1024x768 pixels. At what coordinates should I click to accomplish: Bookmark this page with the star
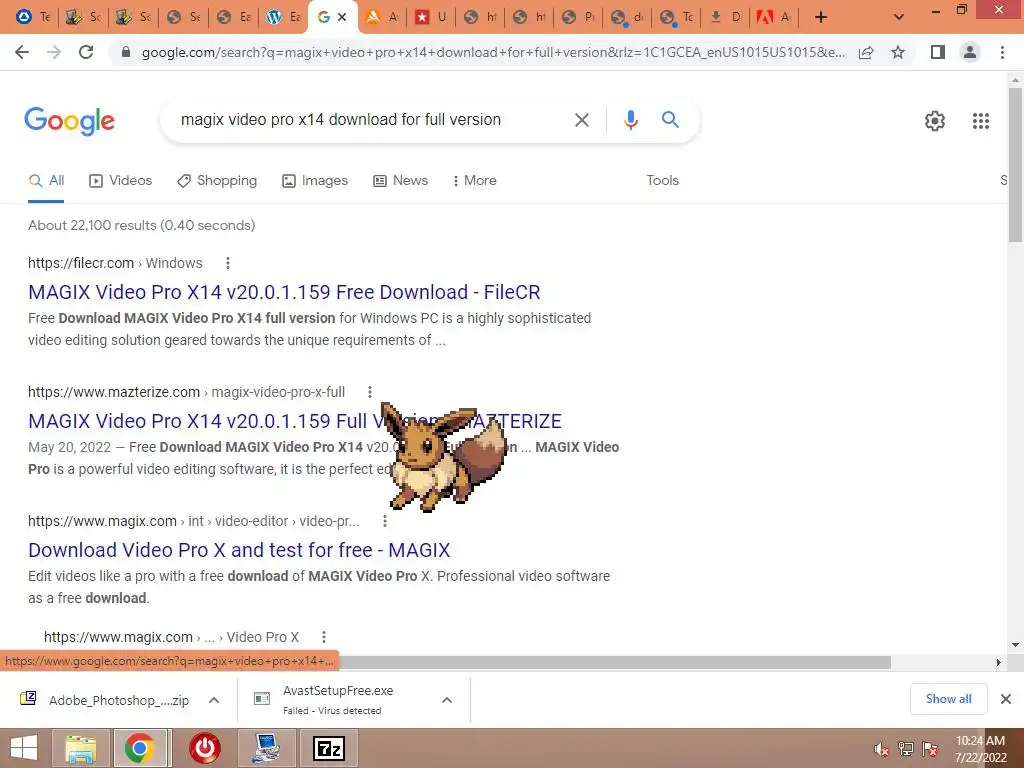(x=898, y=52)
